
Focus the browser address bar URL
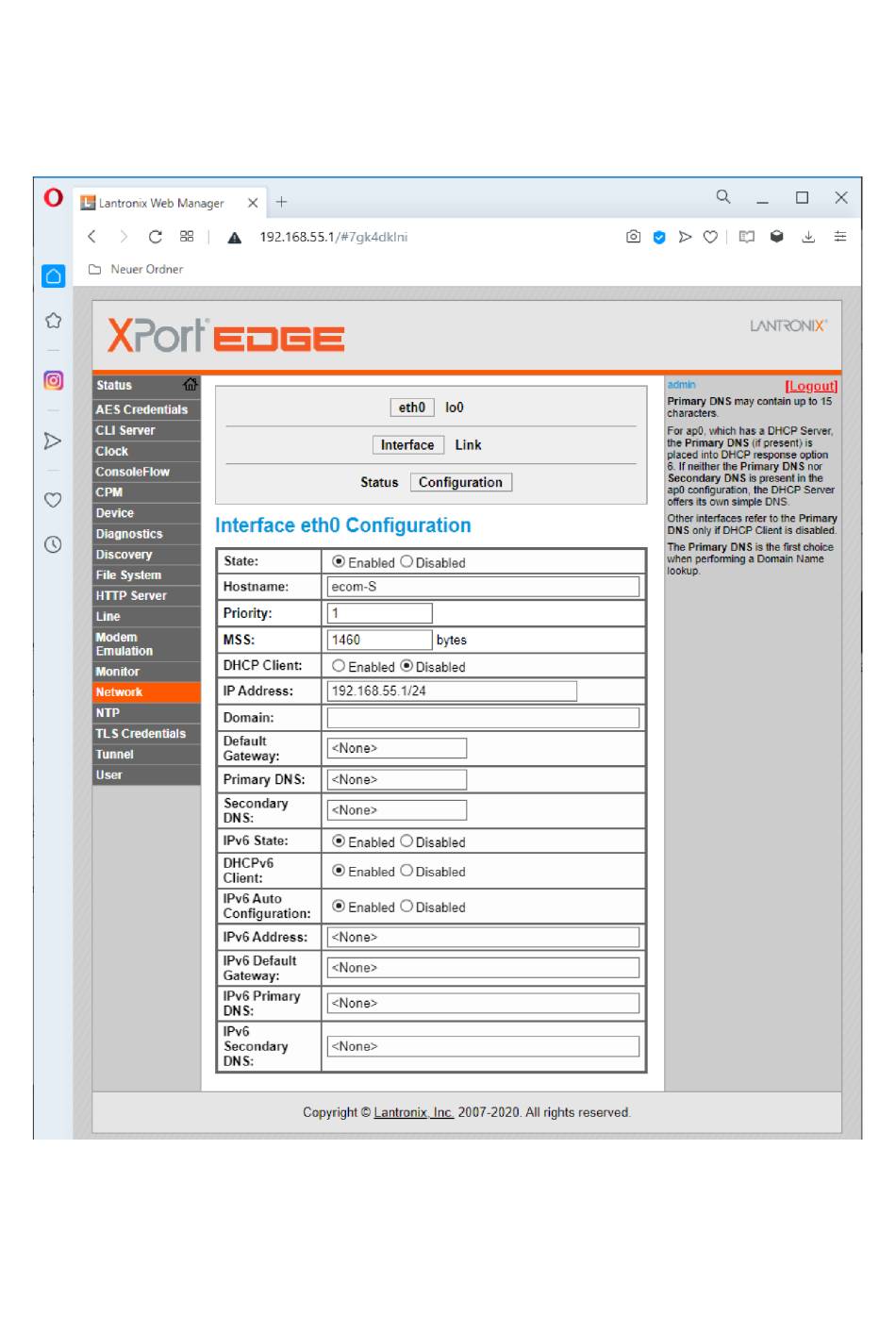point(334,237)
